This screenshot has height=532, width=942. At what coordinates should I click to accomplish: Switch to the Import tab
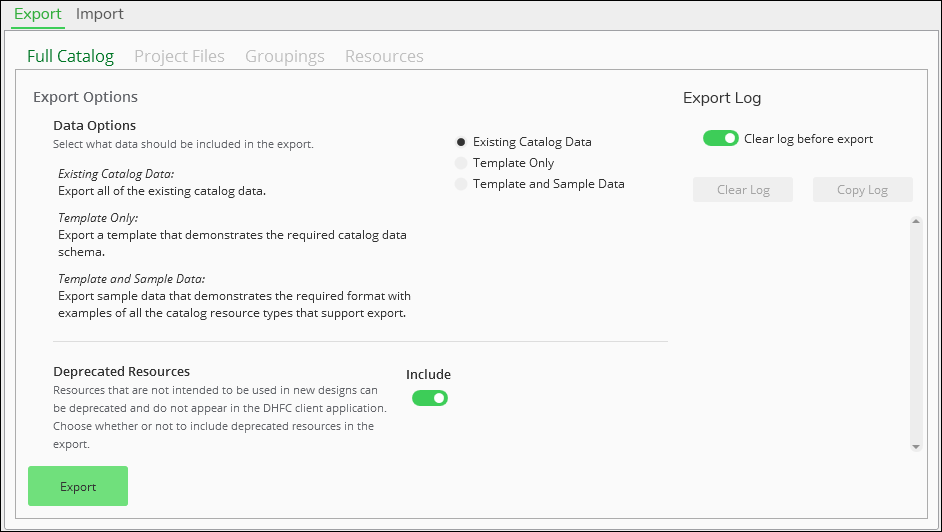coord(100,14)
